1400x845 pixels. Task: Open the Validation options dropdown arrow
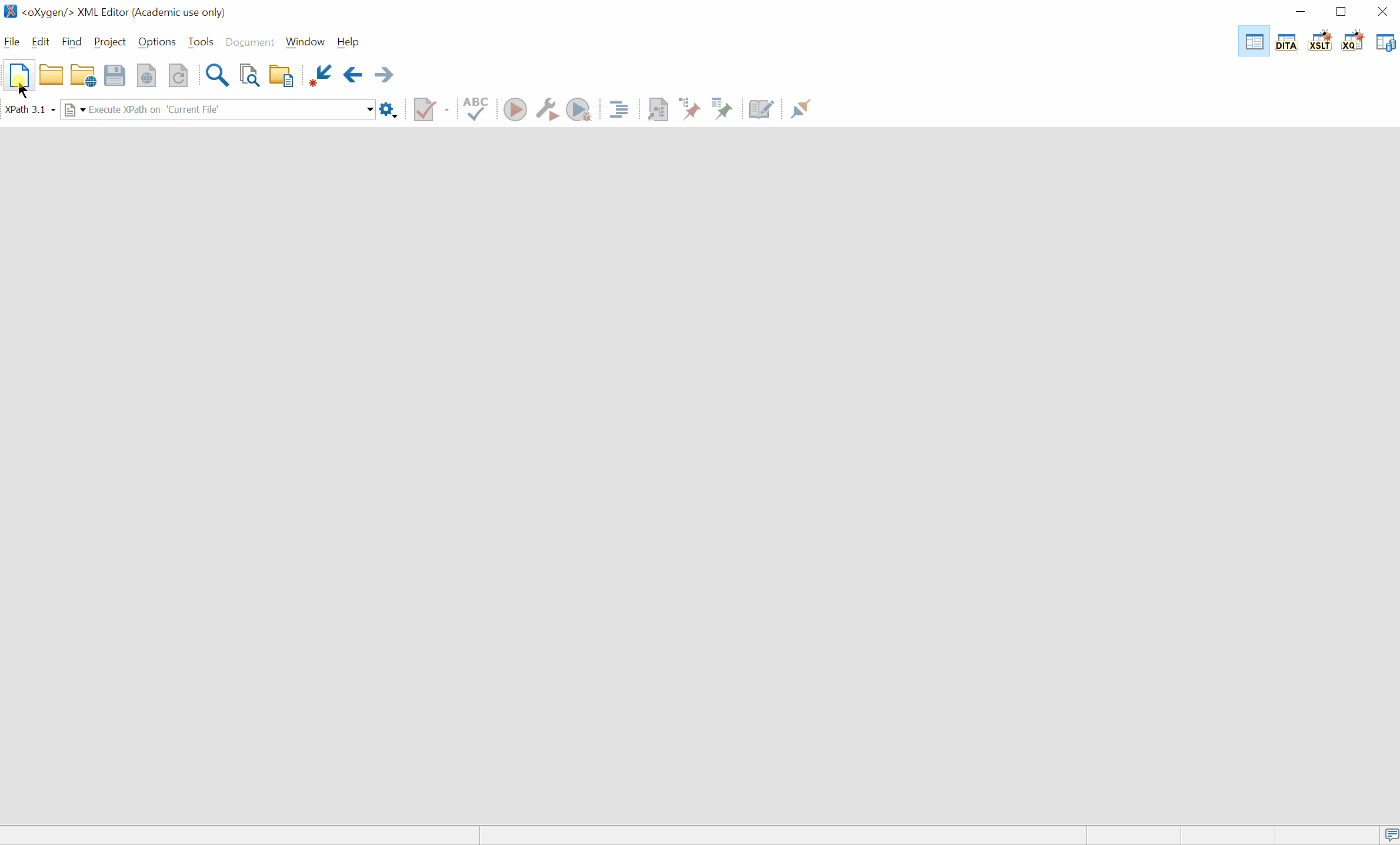[x=446, y=110]
